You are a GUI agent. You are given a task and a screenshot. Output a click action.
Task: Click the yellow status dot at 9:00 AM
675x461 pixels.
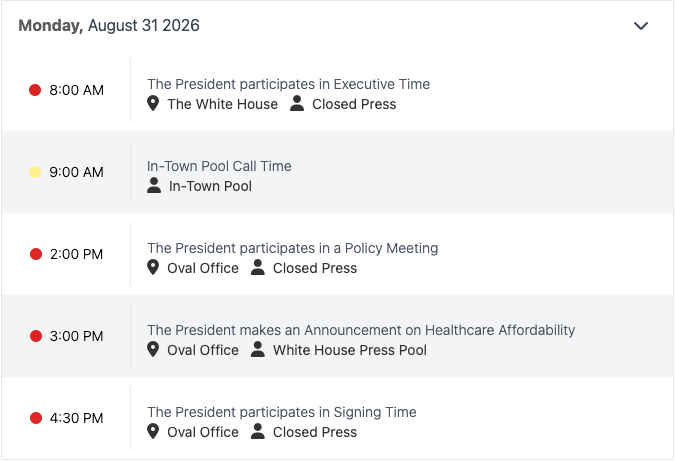35,172
